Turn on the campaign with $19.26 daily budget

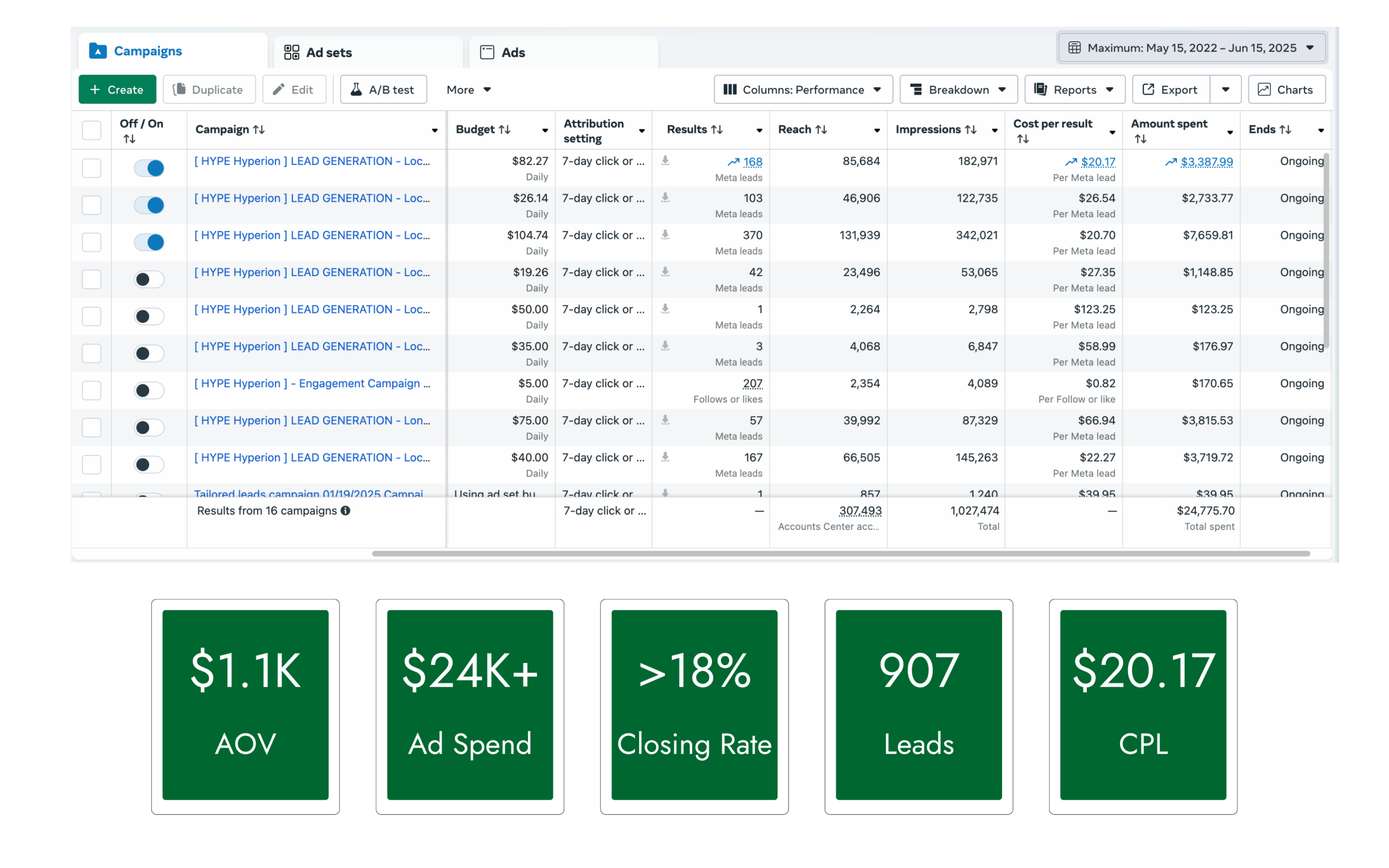point(149,279)
